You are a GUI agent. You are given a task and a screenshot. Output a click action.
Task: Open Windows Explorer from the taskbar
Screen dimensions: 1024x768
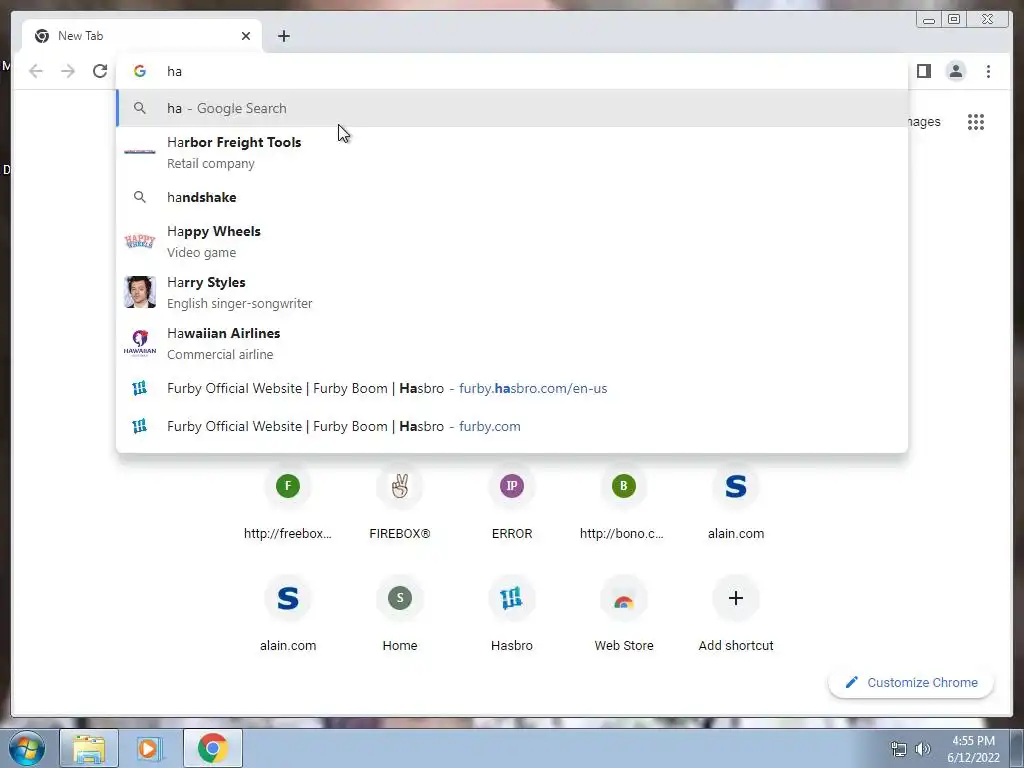click(89, 748)
